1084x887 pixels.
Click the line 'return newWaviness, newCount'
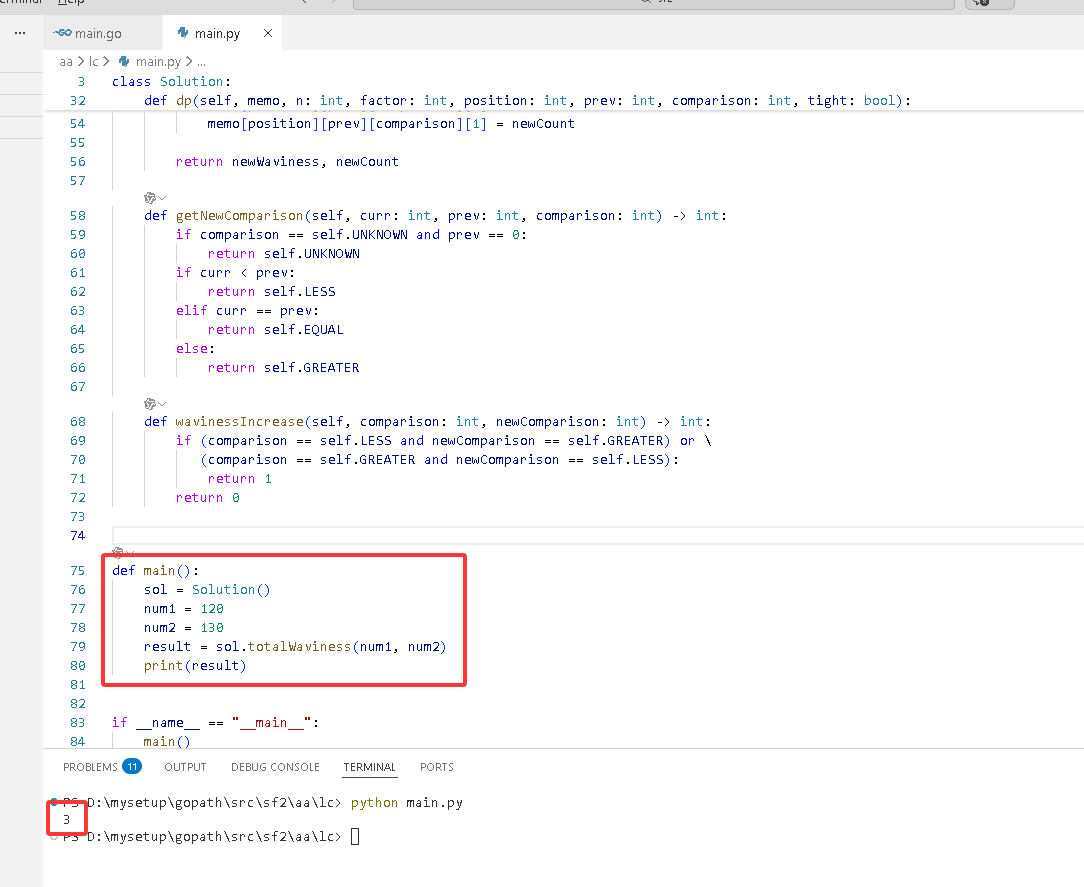(x=287, y=162)
